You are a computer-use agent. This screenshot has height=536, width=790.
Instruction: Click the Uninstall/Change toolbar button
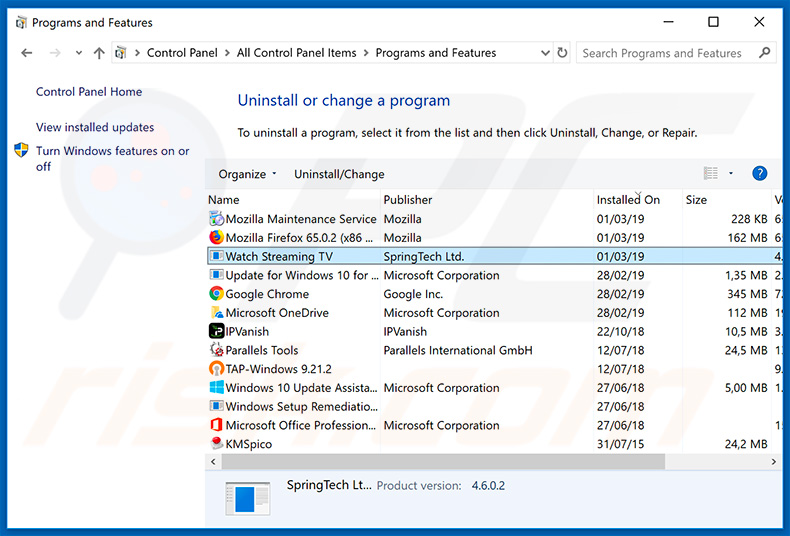click(339, 174)
